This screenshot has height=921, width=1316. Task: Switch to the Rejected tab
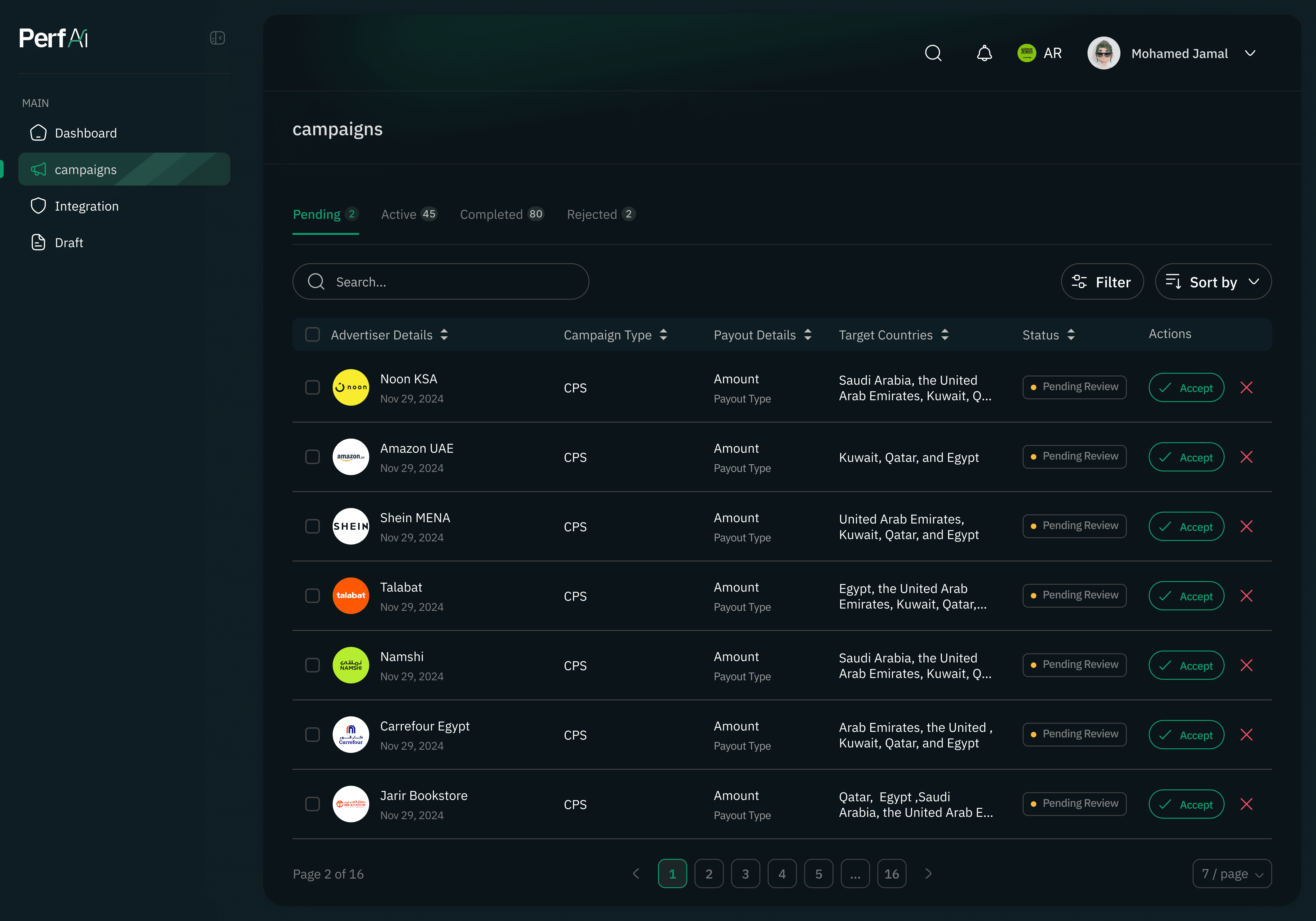[601, 214]
